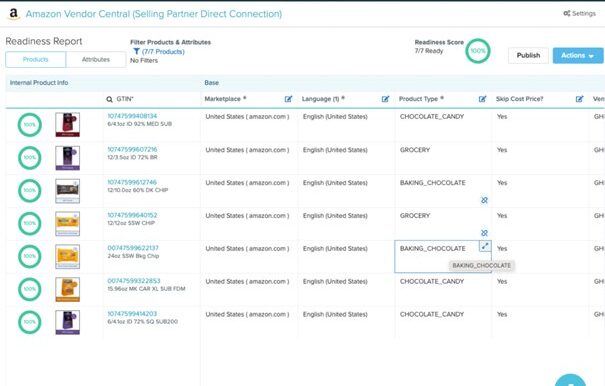Click Skip Cost Price Yes in 10747599414203 row
The width and height of the screenshot is (605, 386).
coord(540,322)
